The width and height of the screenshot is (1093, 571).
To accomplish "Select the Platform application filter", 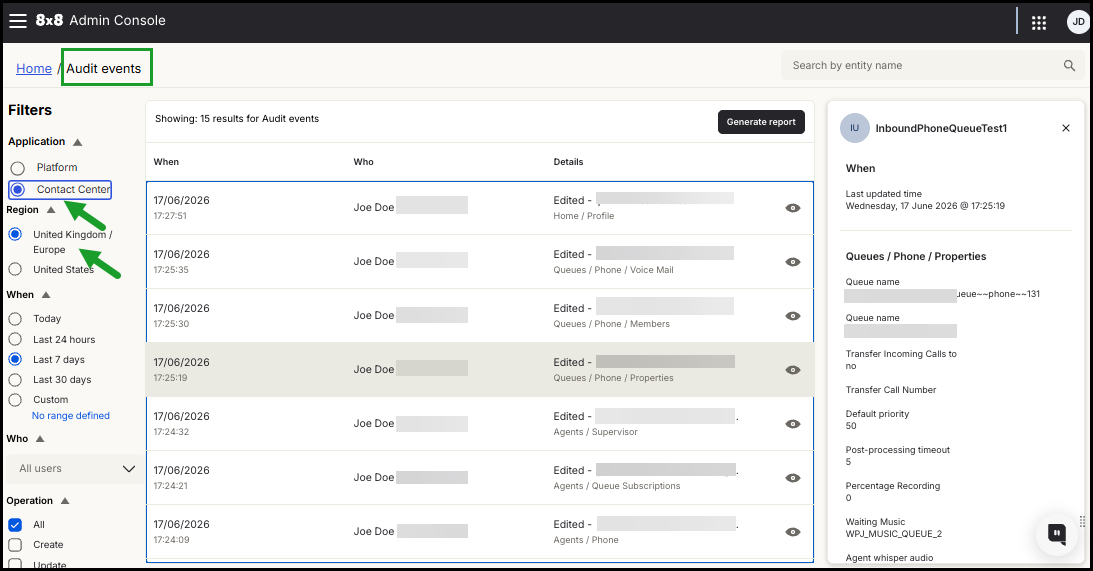I will pos(17,168).
